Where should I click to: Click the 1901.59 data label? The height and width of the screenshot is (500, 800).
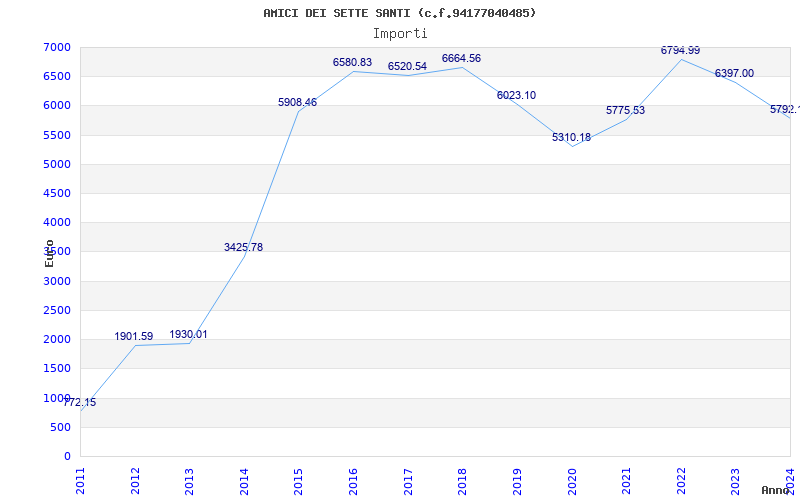pos(134,337)
